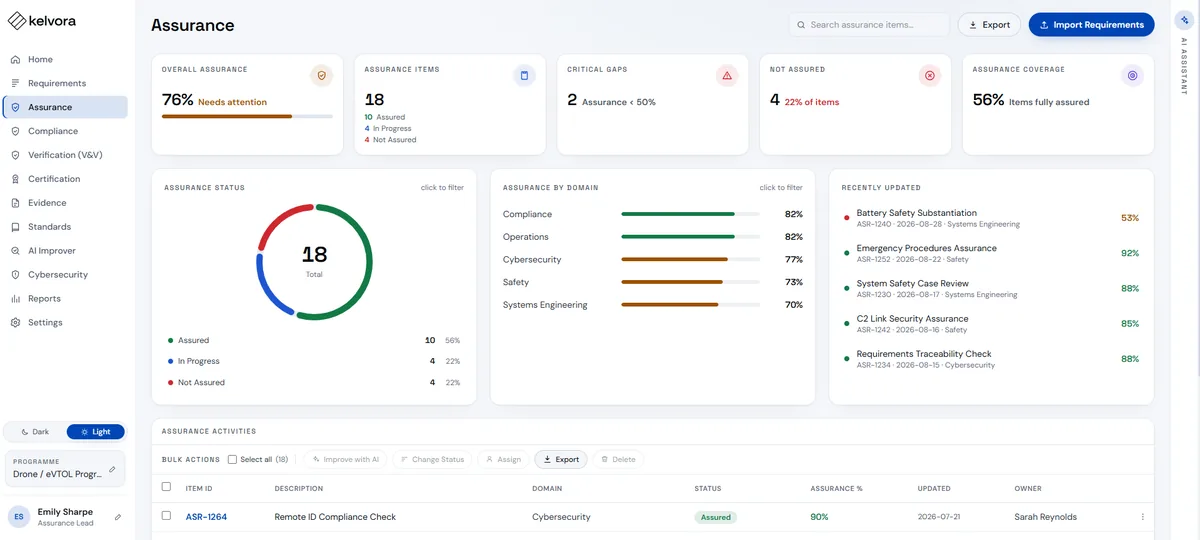Screen dimensions: 1200x540
Task: Select Assurance in the sidebar
Action: 65,107
